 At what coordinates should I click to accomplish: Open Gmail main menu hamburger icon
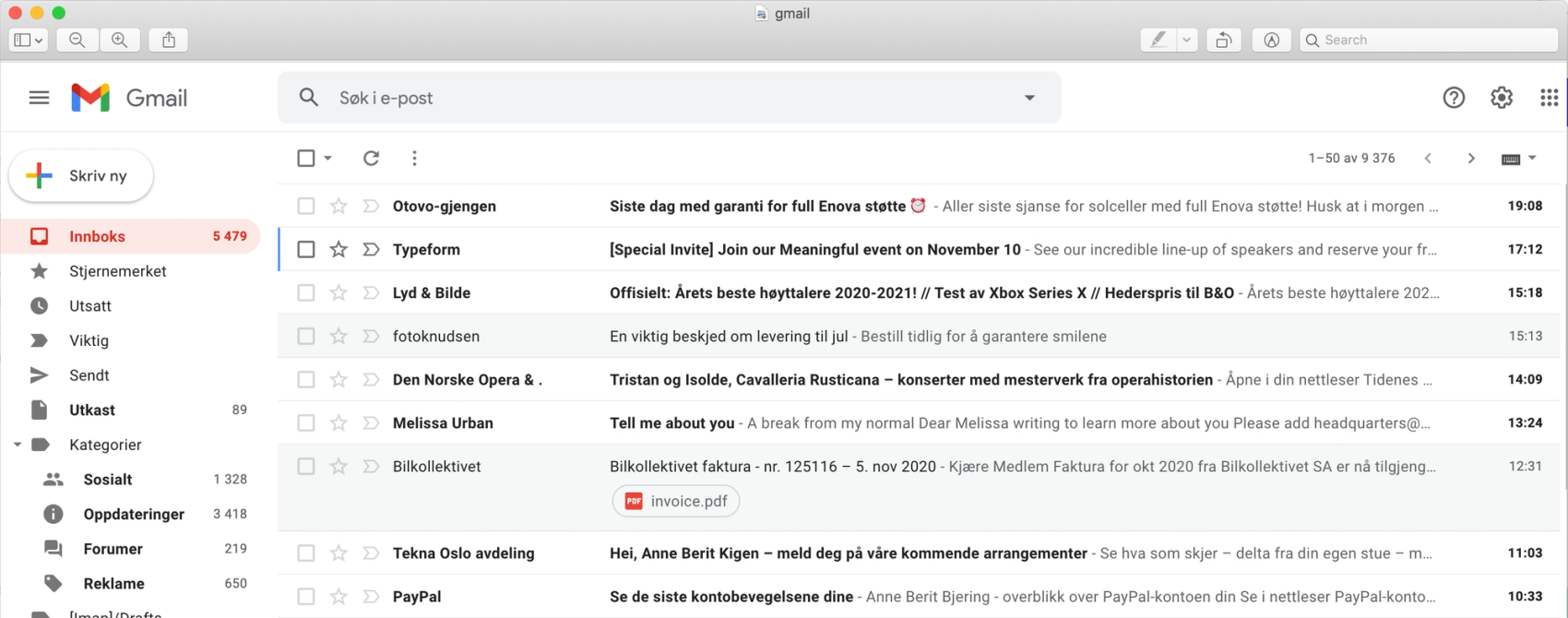point(39,98)
